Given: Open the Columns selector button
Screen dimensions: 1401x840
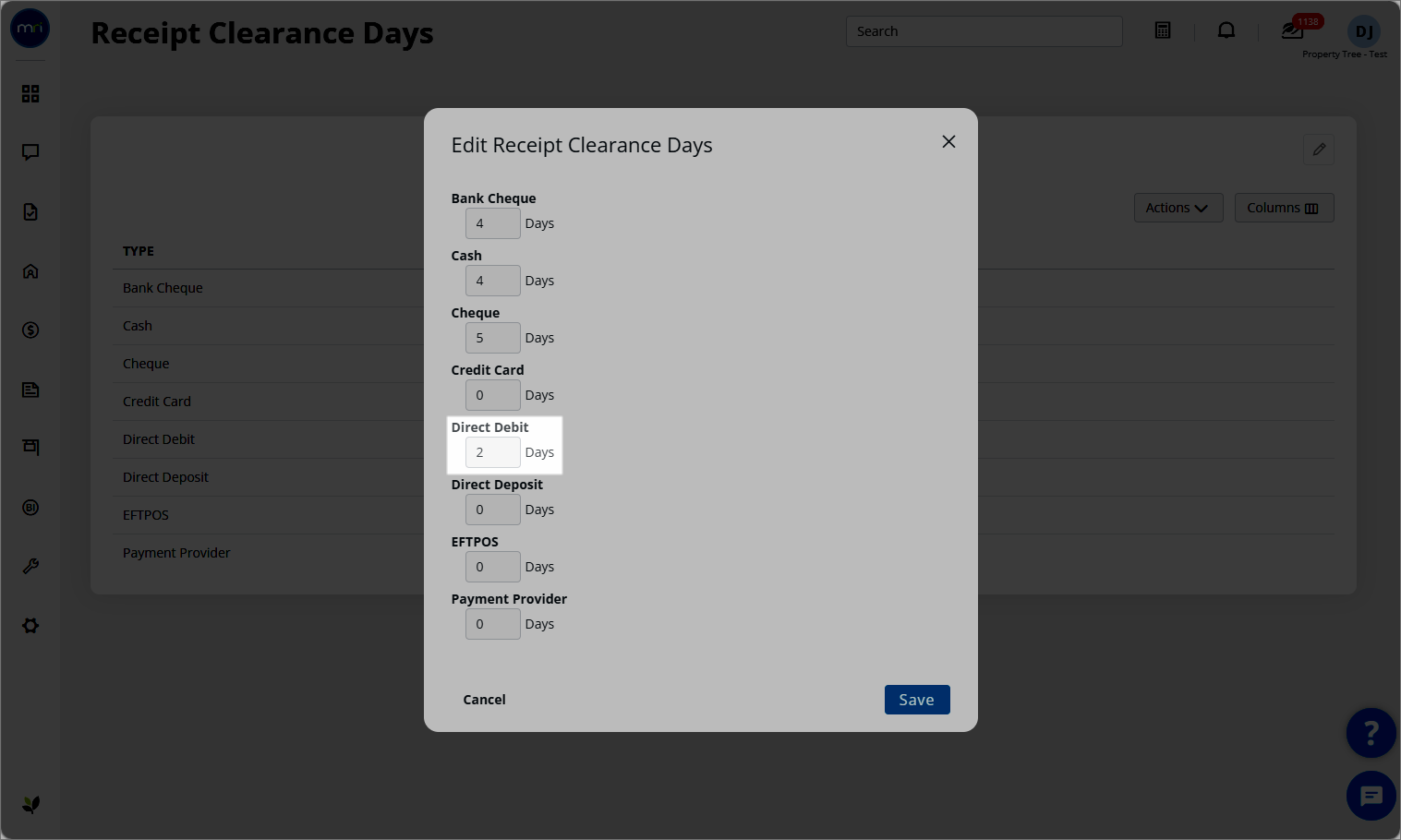Looking at the screenshot, I should click(1284, 208).
